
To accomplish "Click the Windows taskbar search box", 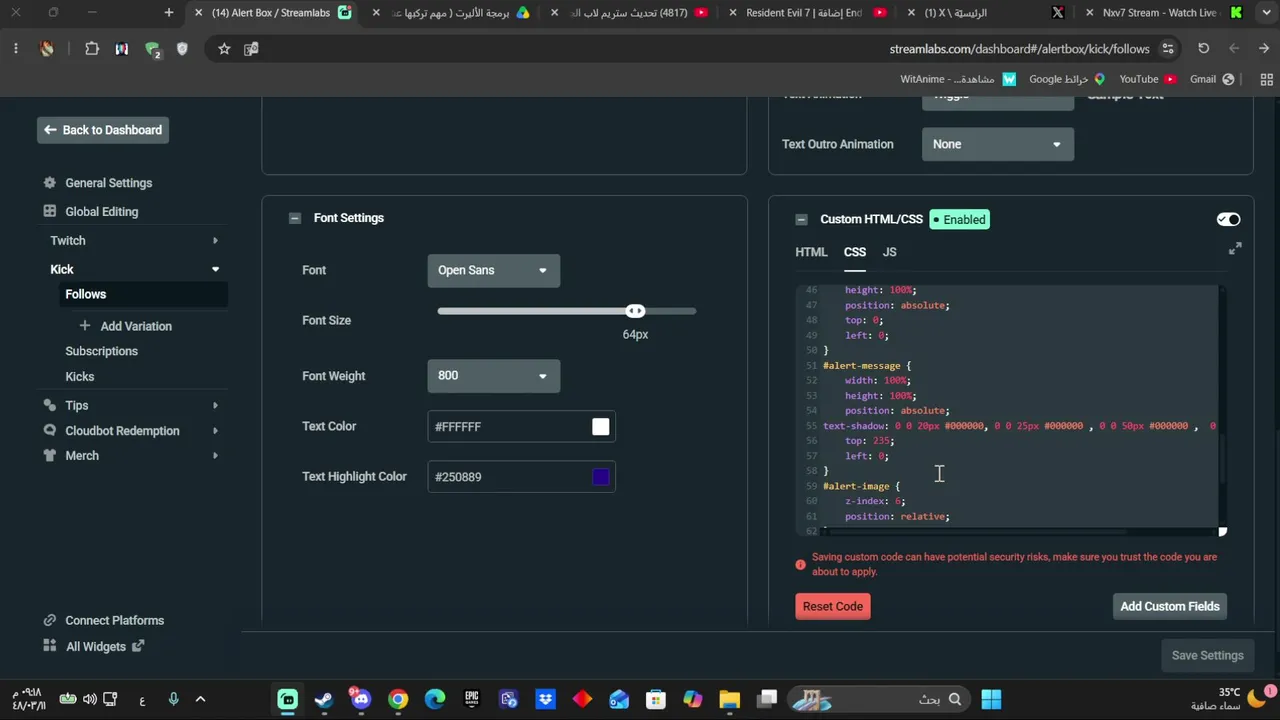I will pos(879,699).
